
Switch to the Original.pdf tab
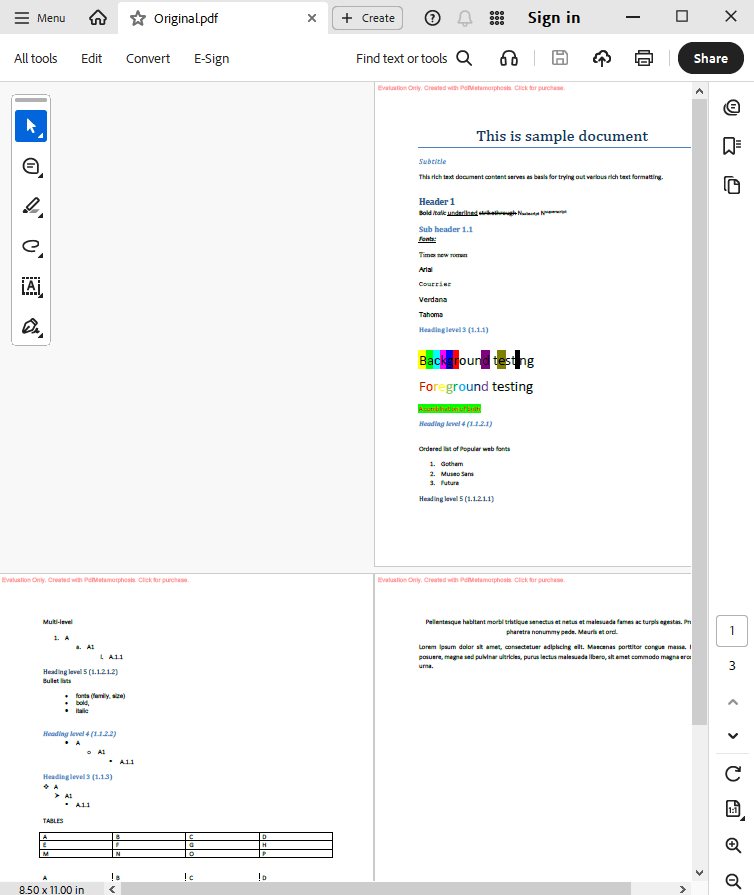coord(223,18)
